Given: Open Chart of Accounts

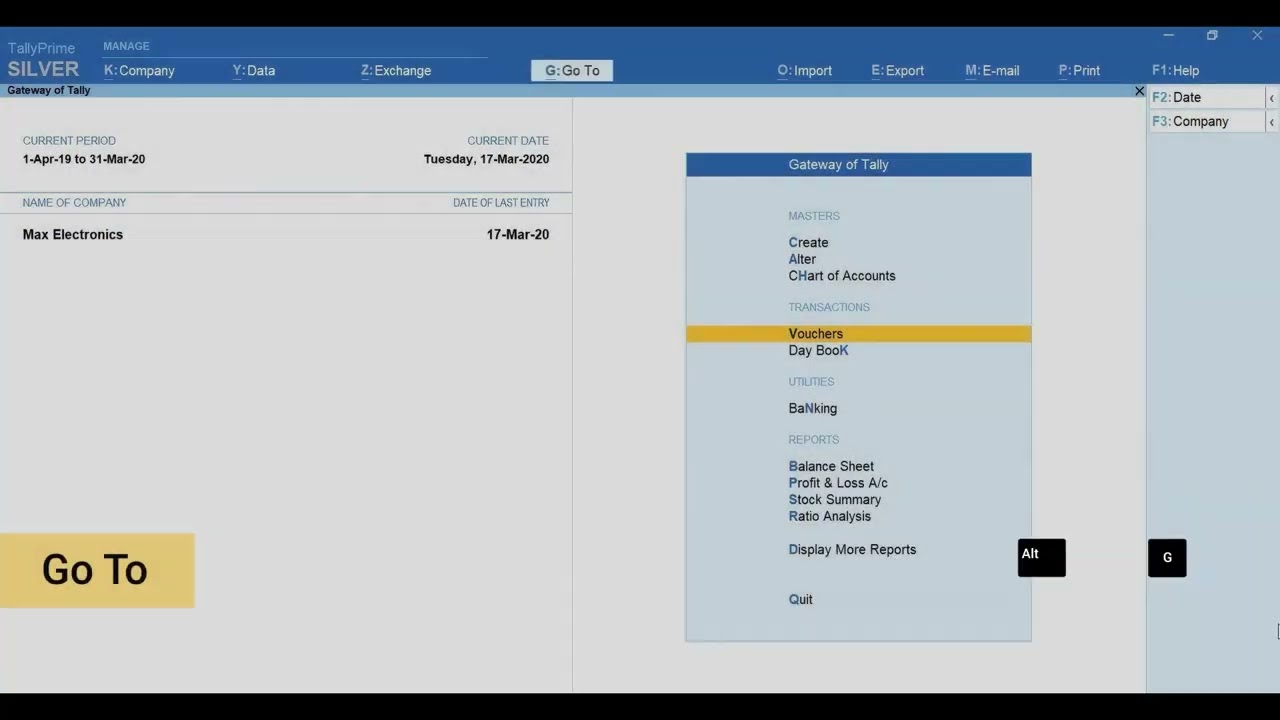Looking at the screenshot, I should 842,276.
